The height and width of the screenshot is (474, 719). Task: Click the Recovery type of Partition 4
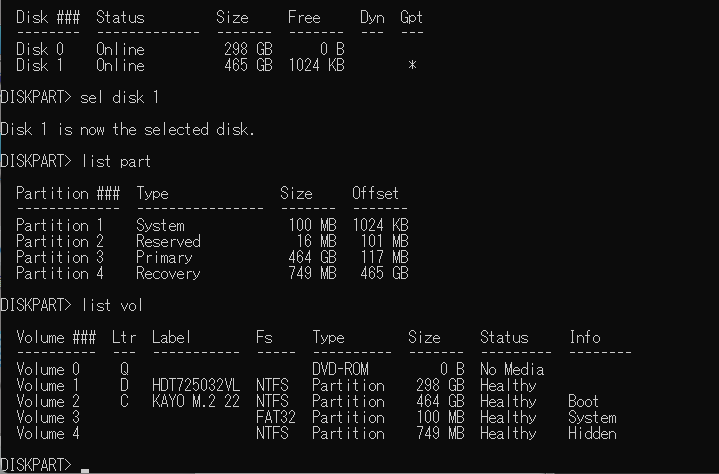point(168,274)
